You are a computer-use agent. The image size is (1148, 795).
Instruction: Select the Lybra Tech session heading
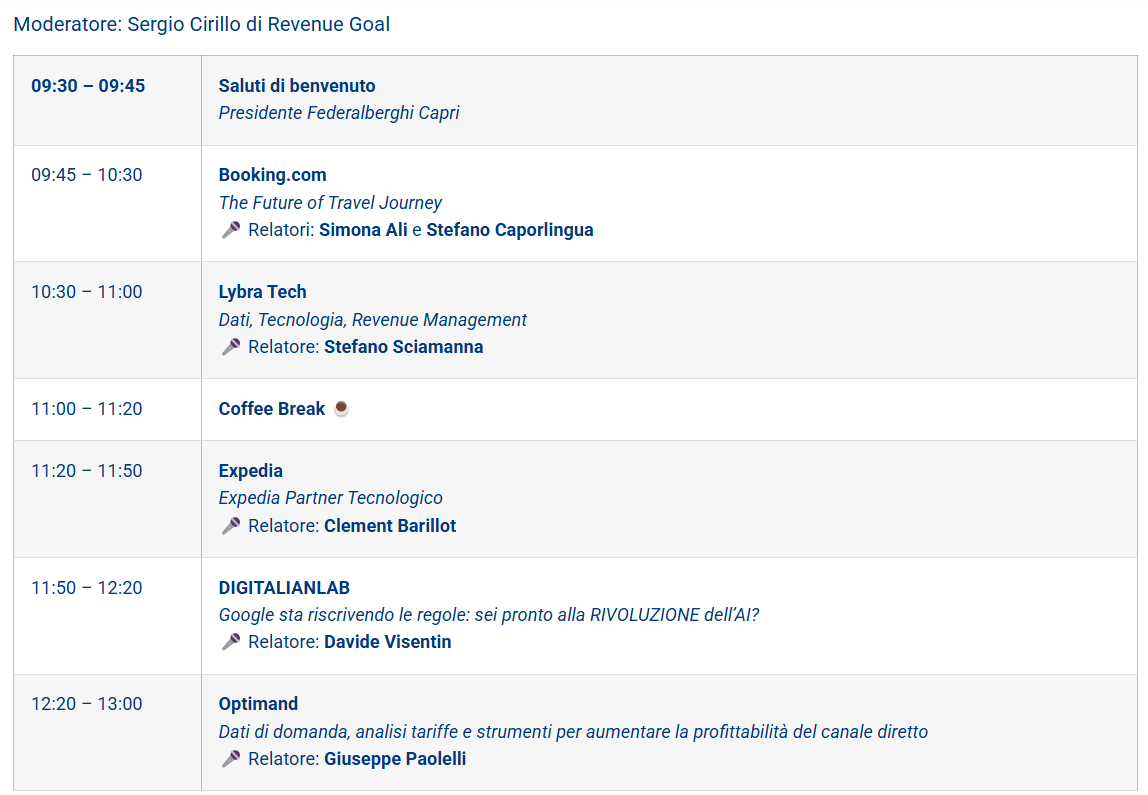pyautogui.click(x=262, y=292)
